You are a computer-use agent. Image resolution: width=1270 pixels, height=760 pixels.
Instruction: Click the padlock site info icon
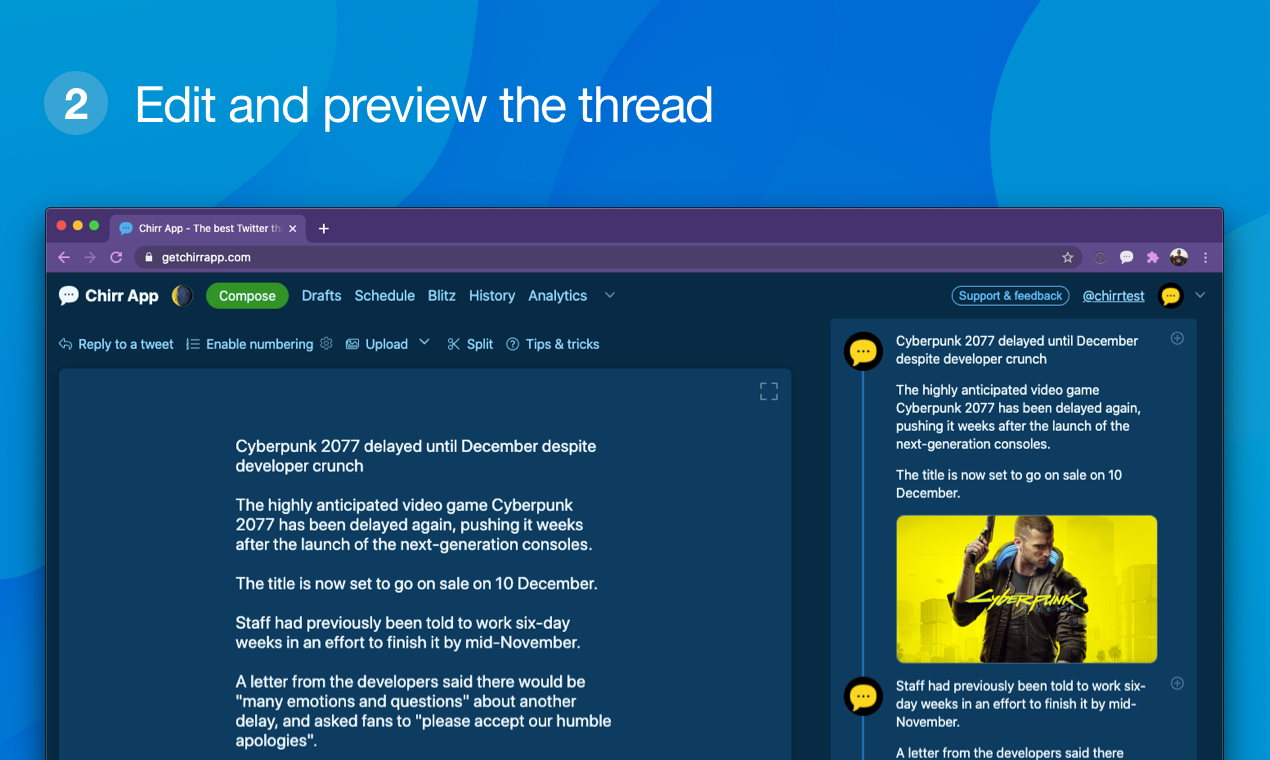(149, 257)
